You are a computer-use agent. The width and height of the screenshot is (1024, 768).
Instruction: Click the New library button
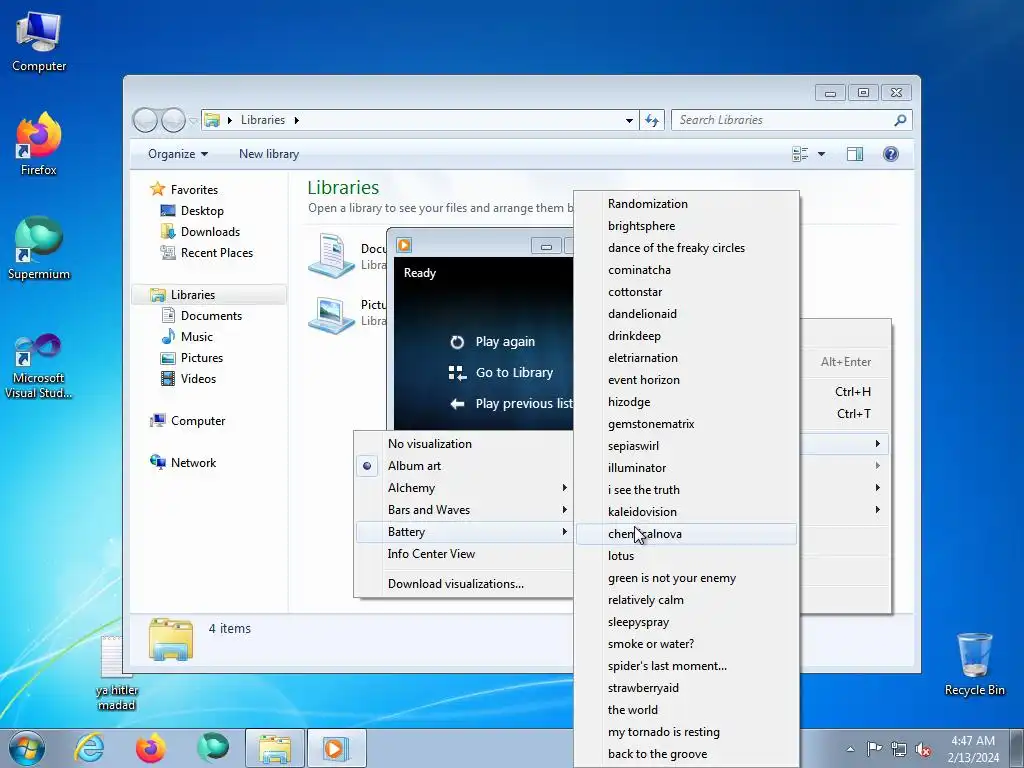[x=268, y=154]
